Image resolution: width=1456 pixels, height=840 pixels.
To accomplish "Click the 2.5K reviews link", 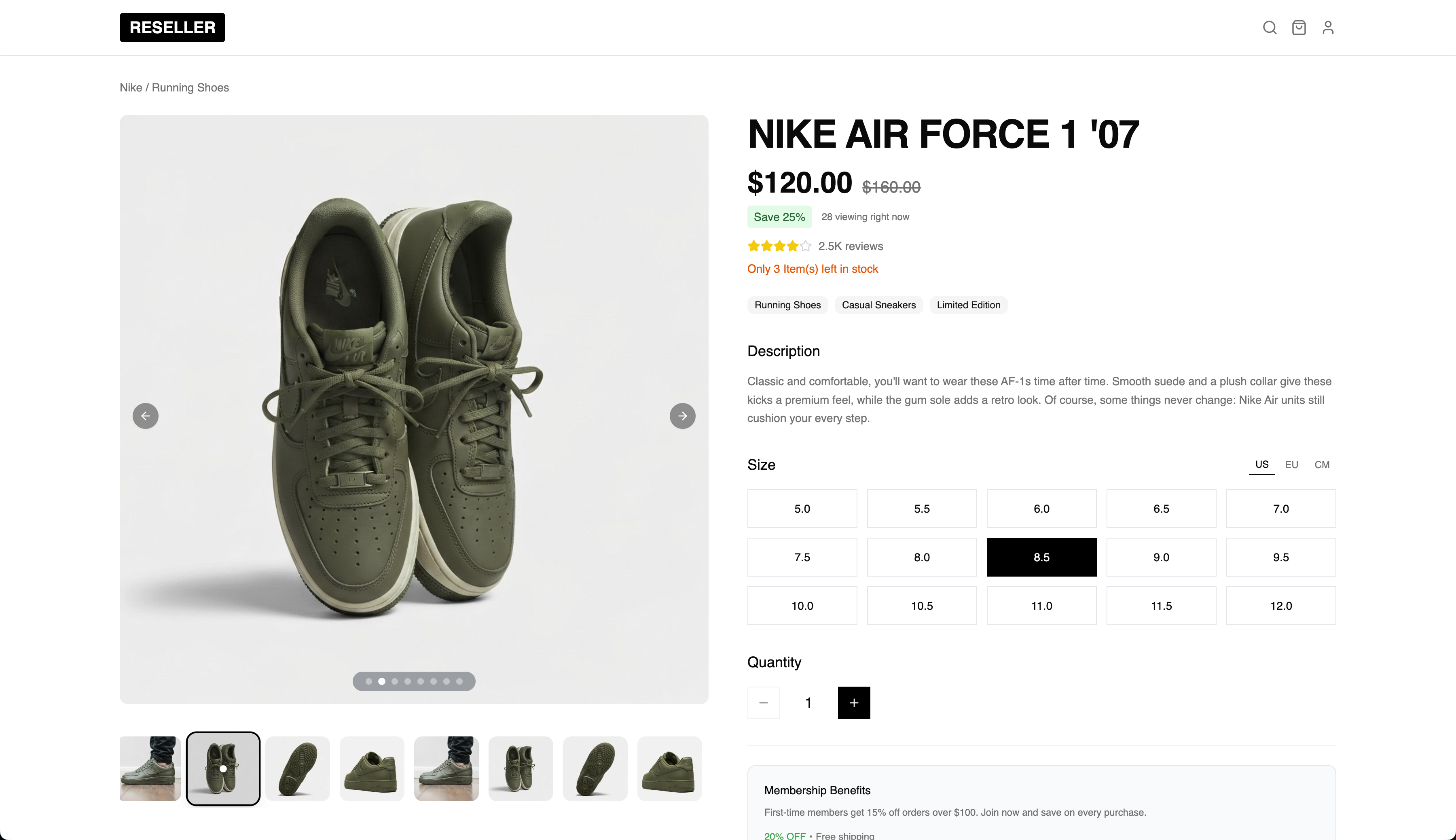I will tap(851, 246).
